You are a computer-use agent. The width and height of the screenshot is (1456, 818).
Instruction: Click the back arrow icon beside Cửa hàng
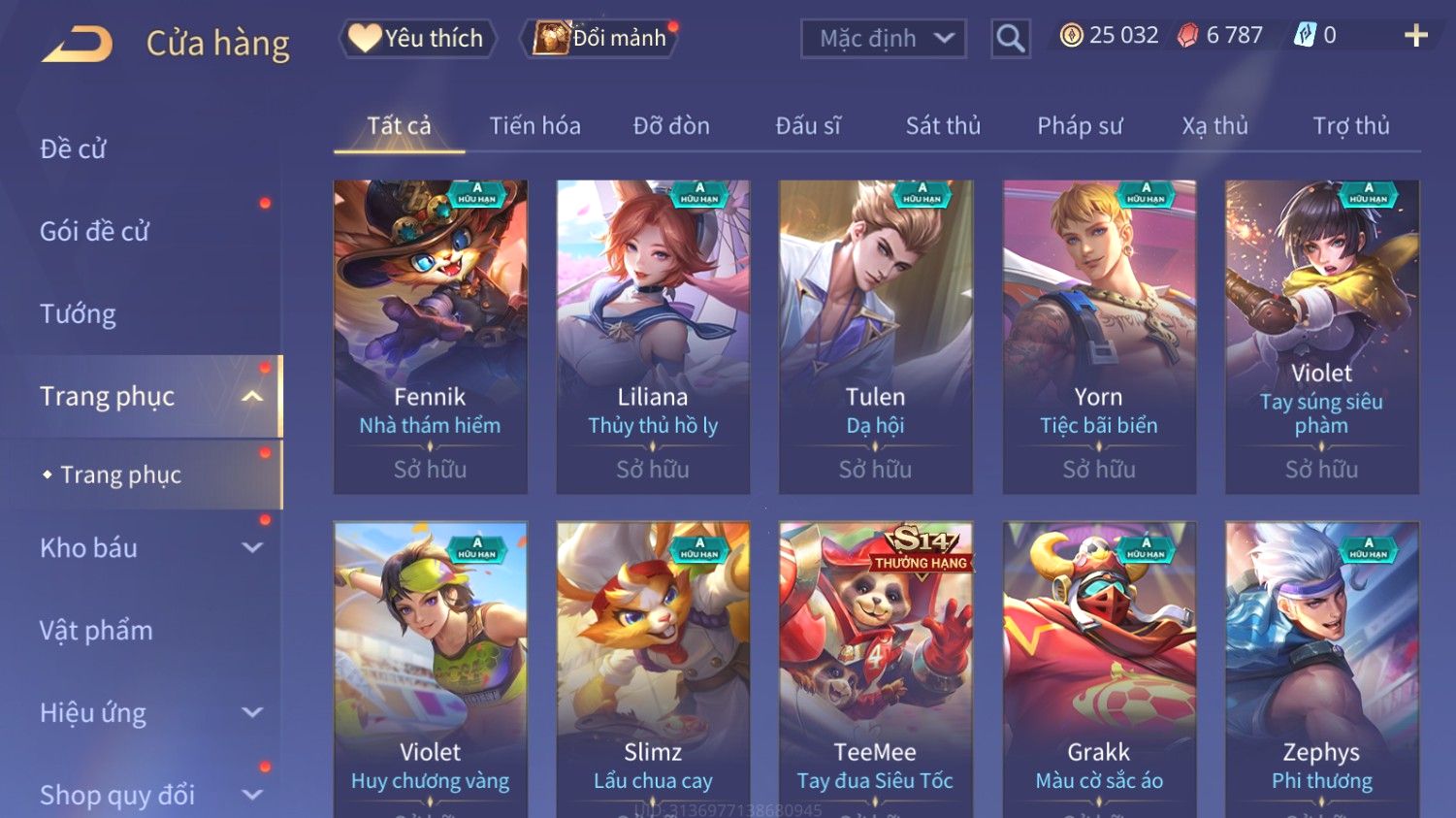77,44
